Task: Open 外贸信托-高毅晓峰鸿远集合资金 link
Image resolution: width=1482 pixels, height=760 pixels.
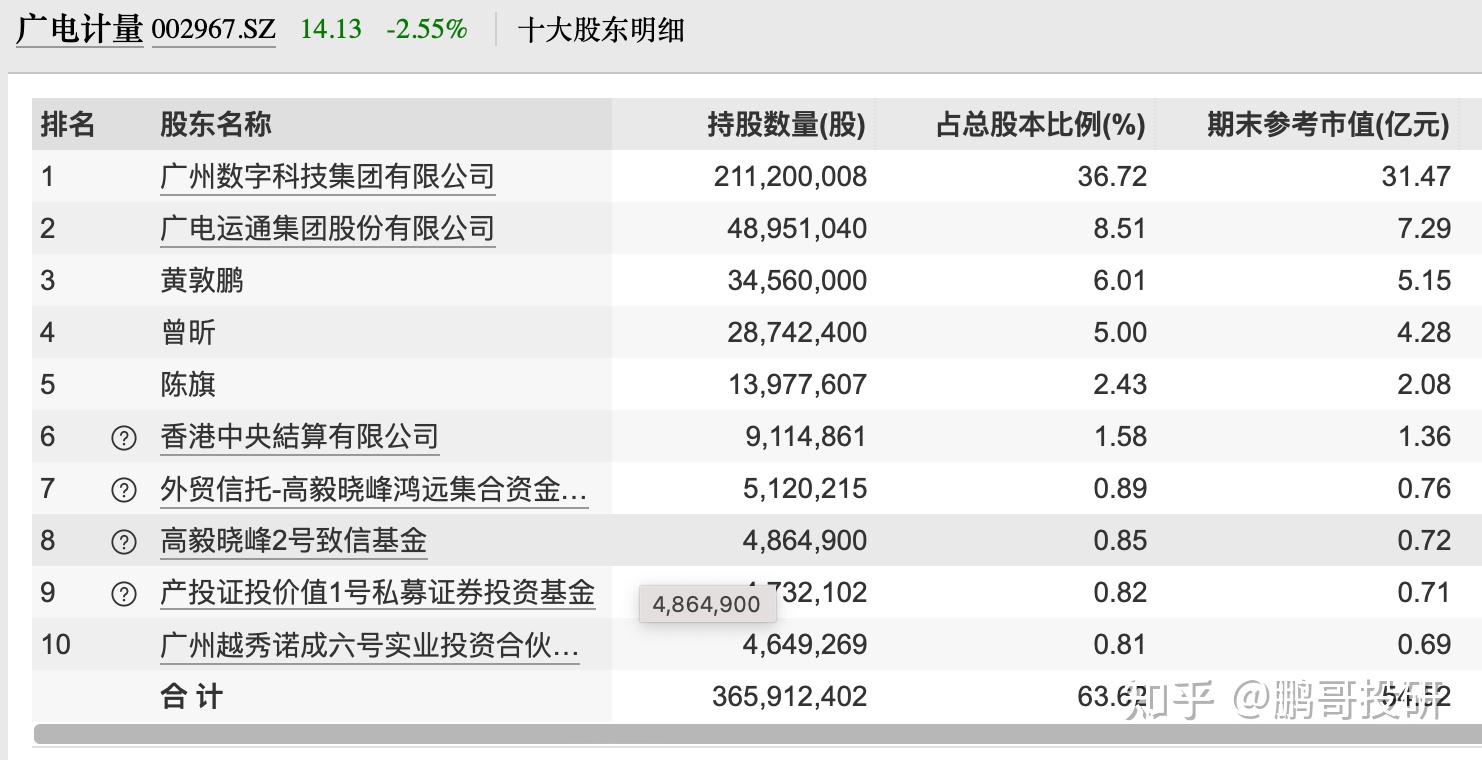Action: coord(374,489)
